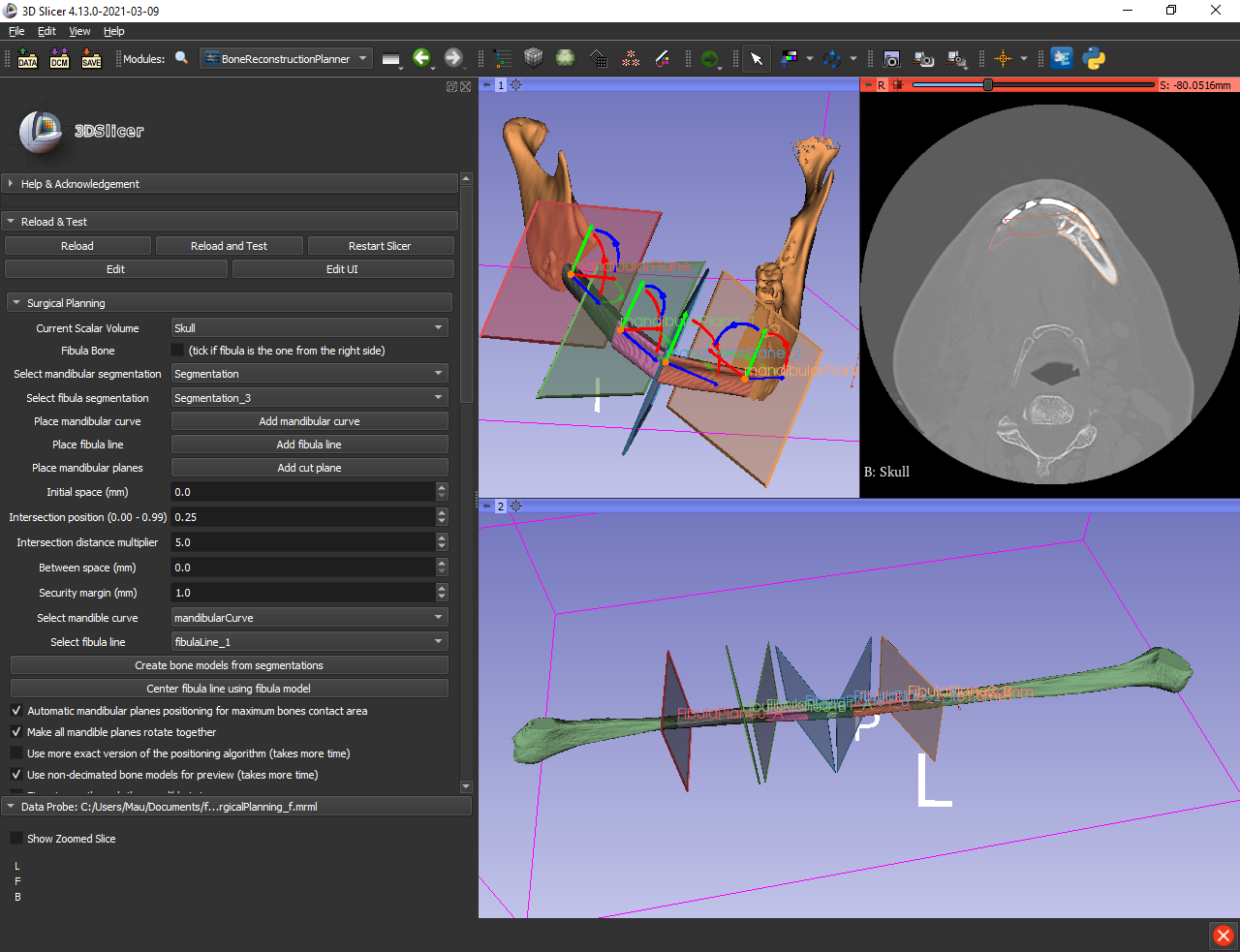Click Create bone models from segmentations
Viewport: 1240px width, 952px height.
pos(229,665)
